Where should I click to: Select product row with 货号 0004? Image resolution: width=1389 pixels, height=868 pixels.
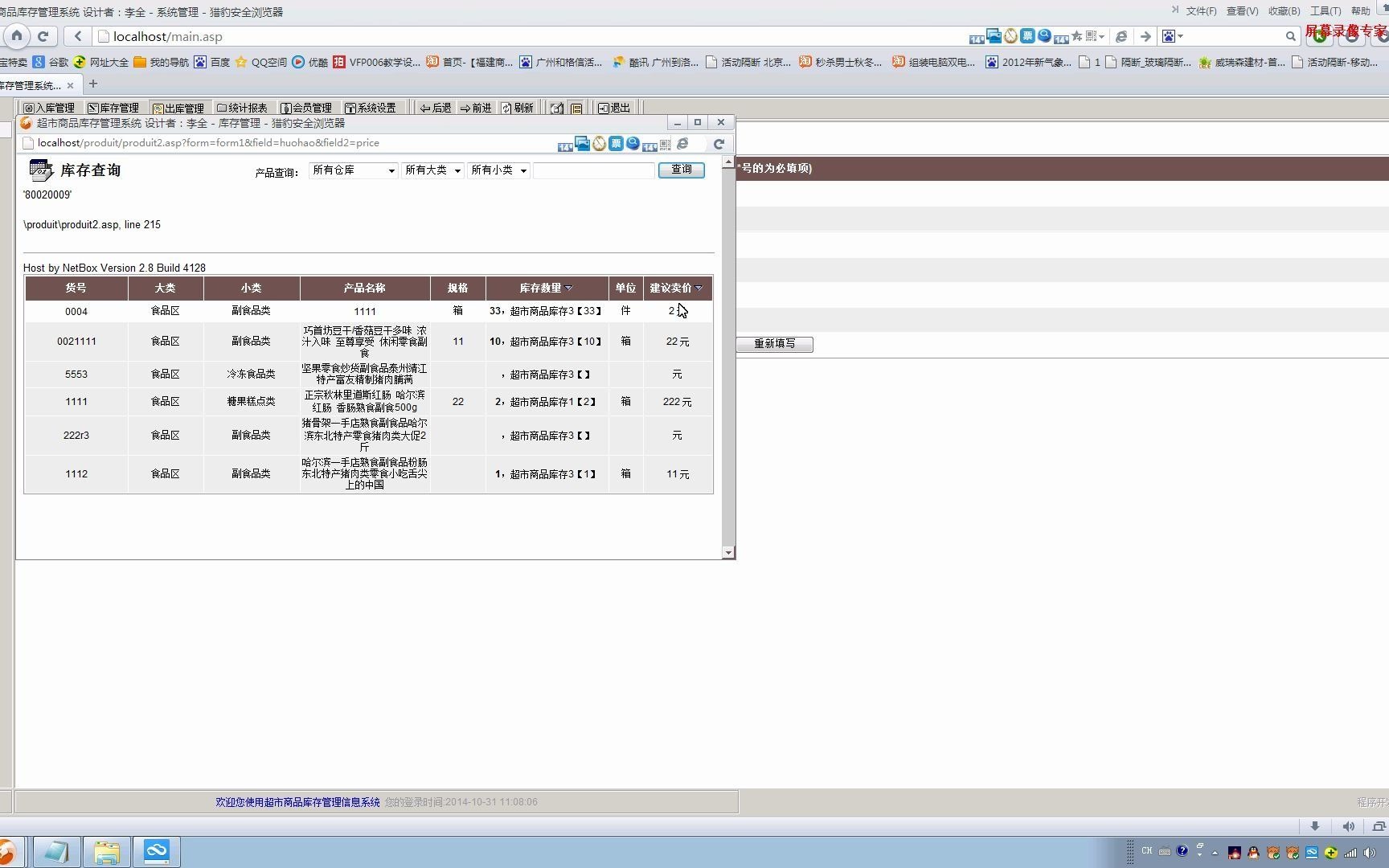369,311
